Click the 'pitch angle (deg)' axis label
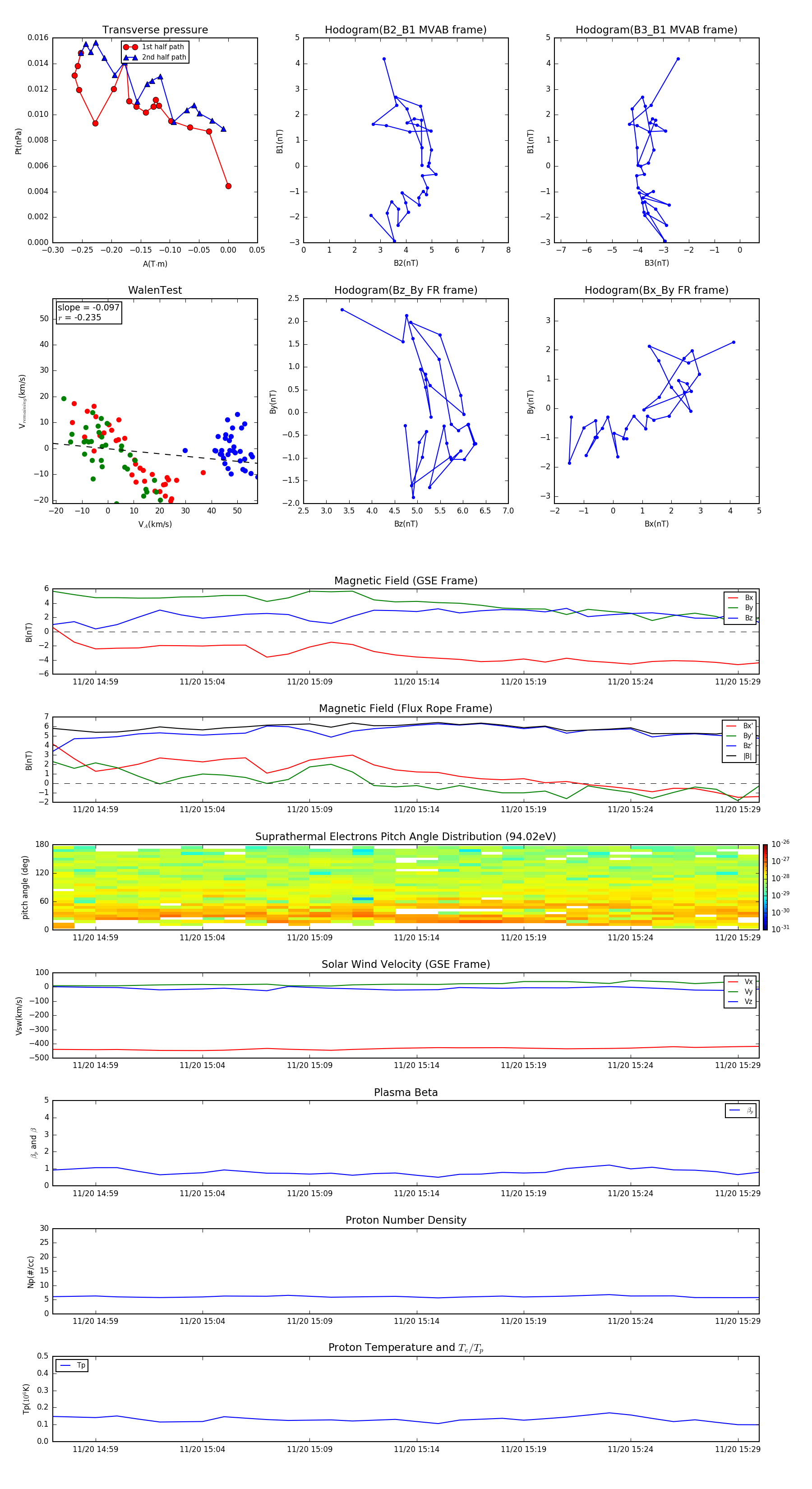This screenshot has height=1489, width=812. pos(25,887)
